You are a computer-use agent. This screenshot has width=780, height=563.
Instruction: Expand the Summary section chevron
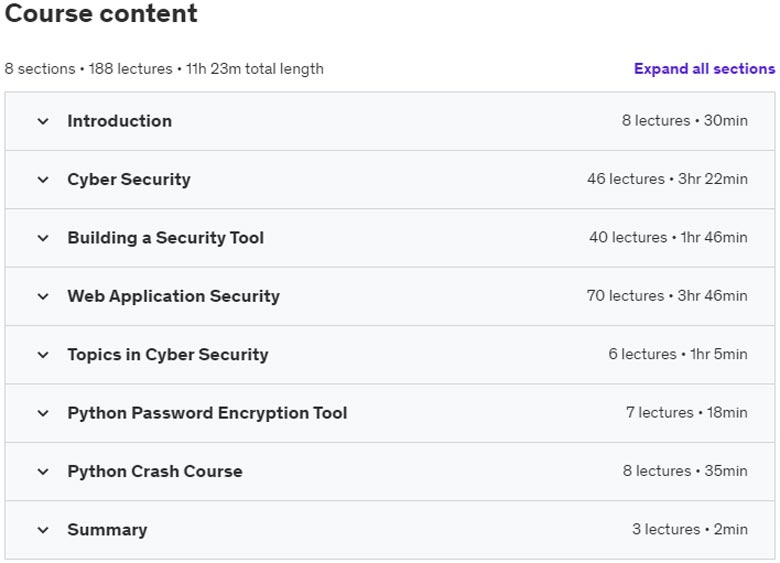[x=43, y=530]
